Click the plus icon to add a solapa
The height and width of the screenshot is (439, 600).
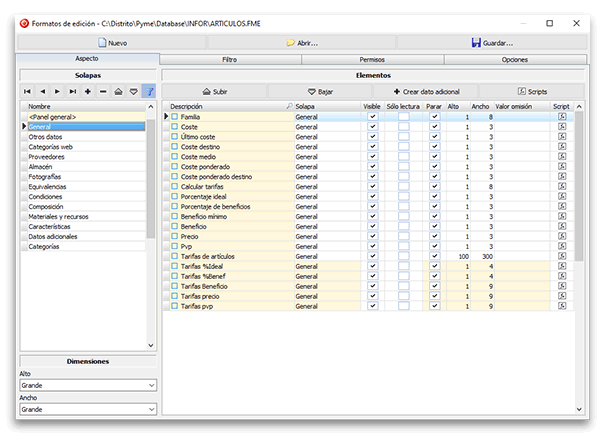[88, 91]
